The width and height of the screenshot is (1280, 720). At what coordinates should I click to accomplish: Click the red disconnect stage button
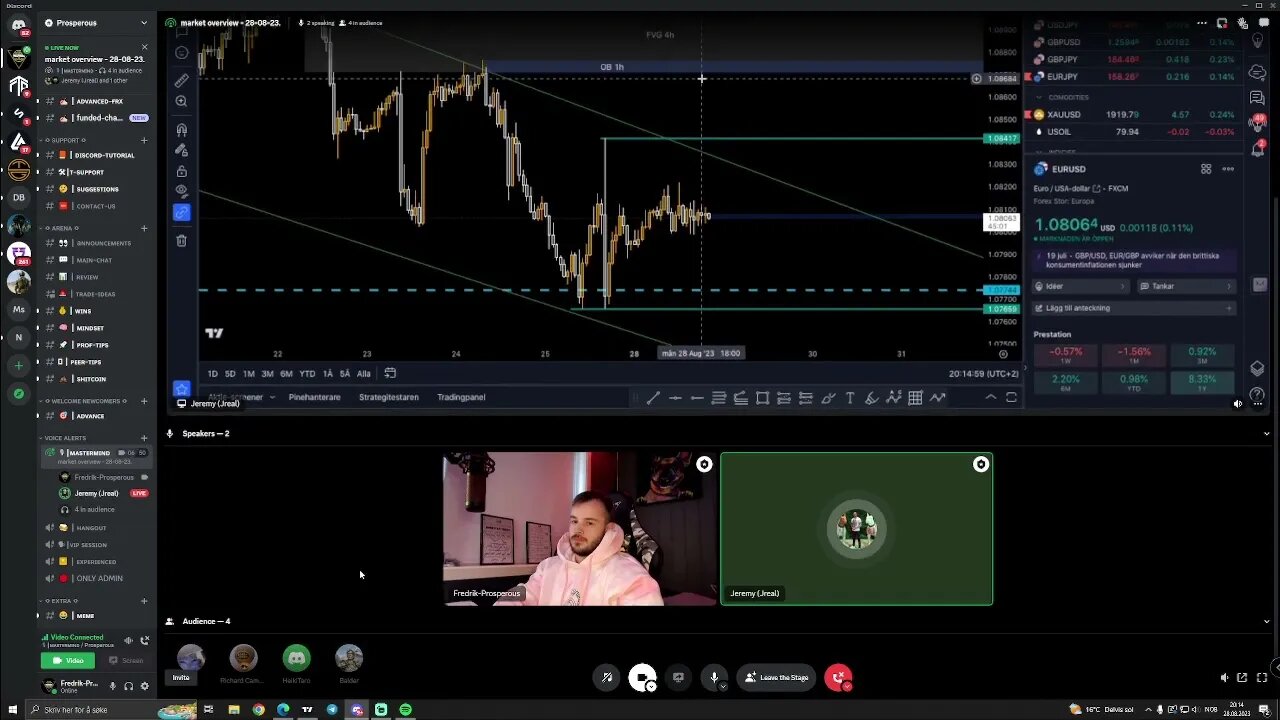[838, 677]
